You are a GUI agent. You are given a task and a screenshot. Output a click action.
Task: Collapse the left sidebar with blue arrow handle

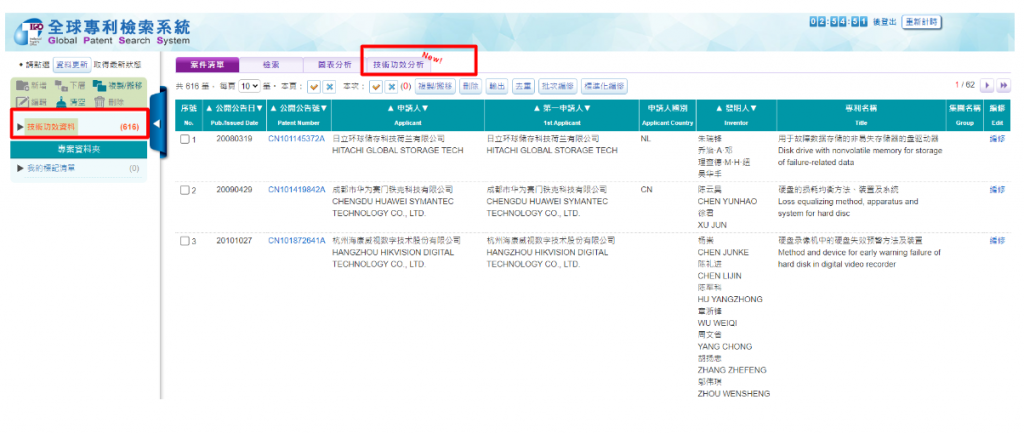point(157,124)
